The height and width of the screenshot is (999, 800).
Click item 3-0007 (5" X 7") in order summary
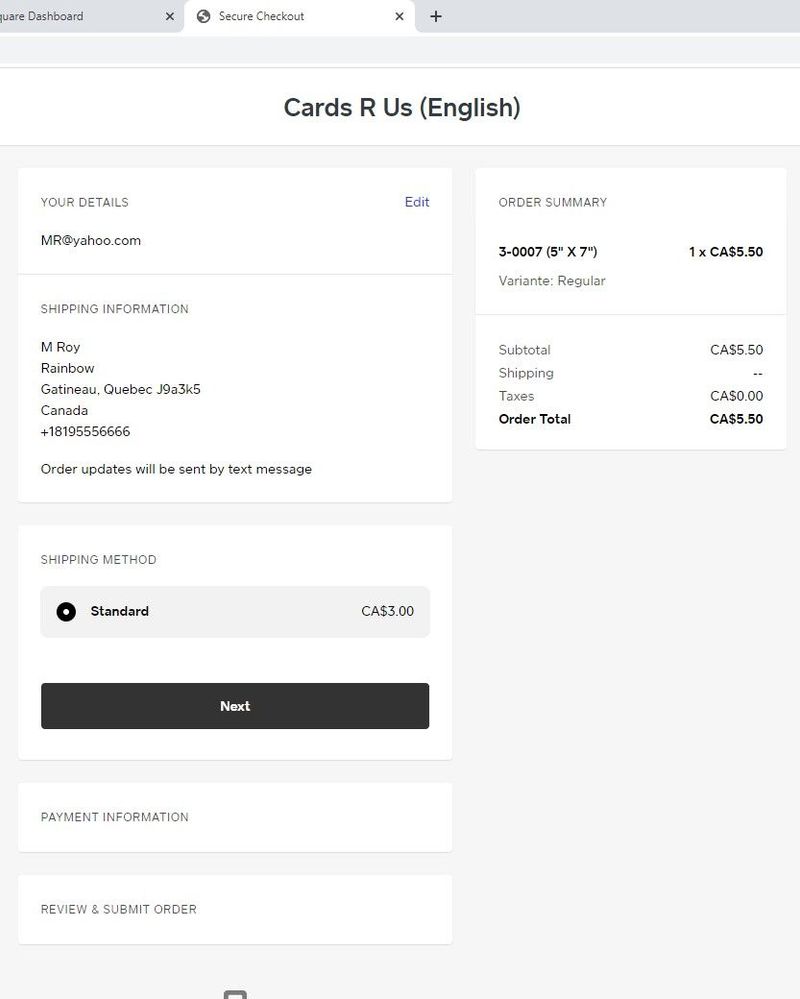[x=548, y=252]
